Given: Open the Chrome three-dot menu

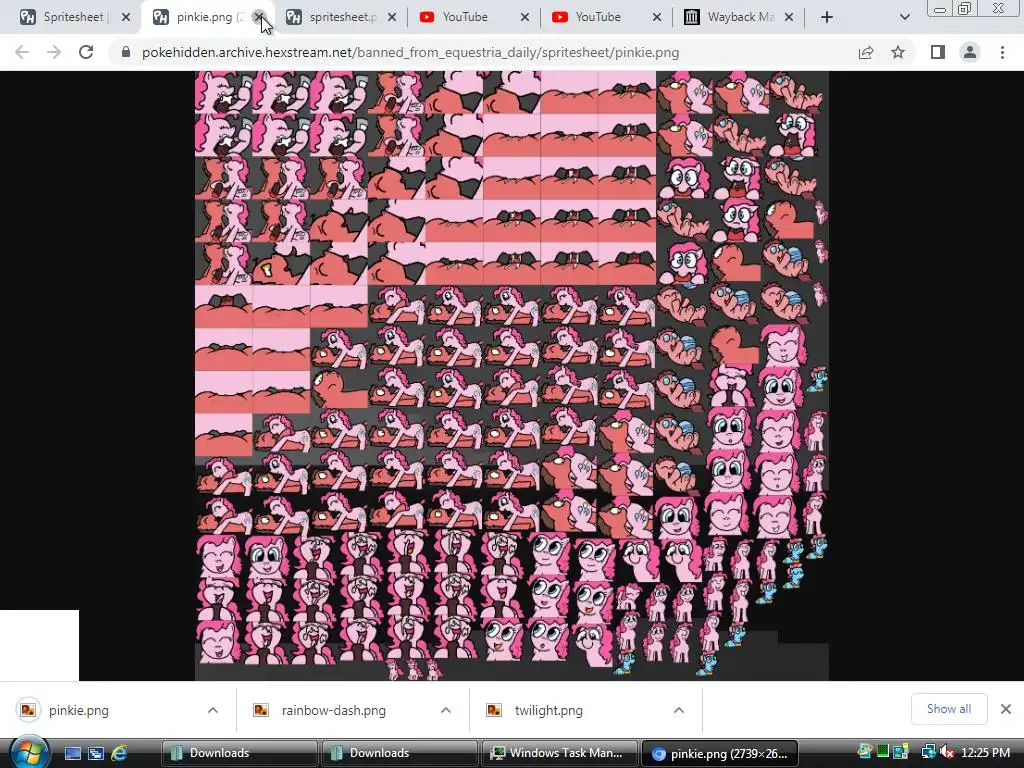Looking at the screenshot, I should point(1002,52).
